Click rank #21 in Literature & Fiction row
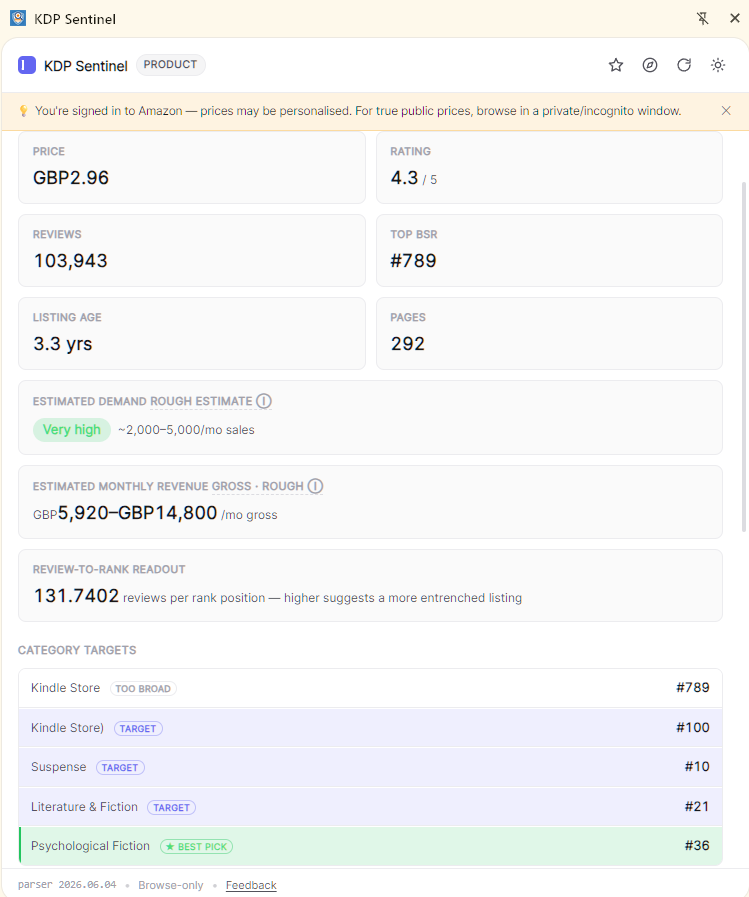Image resolution: width=749 pixels, height=897 pixels. (x=697, y=807)
